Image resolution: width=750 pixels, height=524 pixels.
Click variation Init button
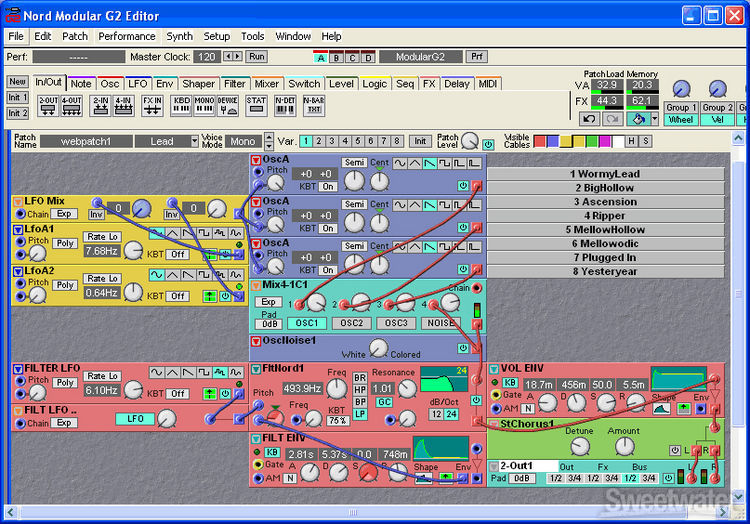(x=420, y=141)
